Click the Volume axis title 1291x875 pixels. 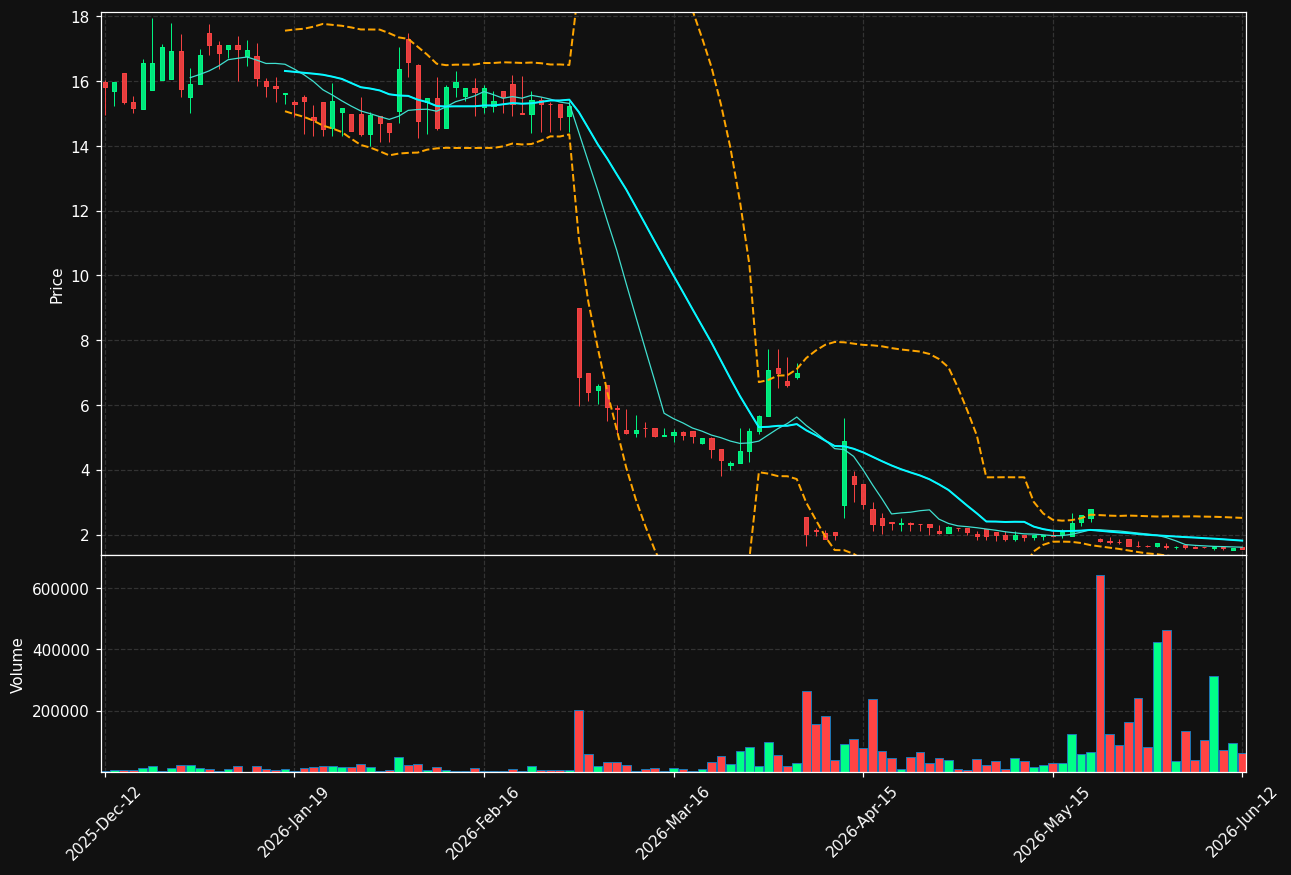[x=17, y=665]
